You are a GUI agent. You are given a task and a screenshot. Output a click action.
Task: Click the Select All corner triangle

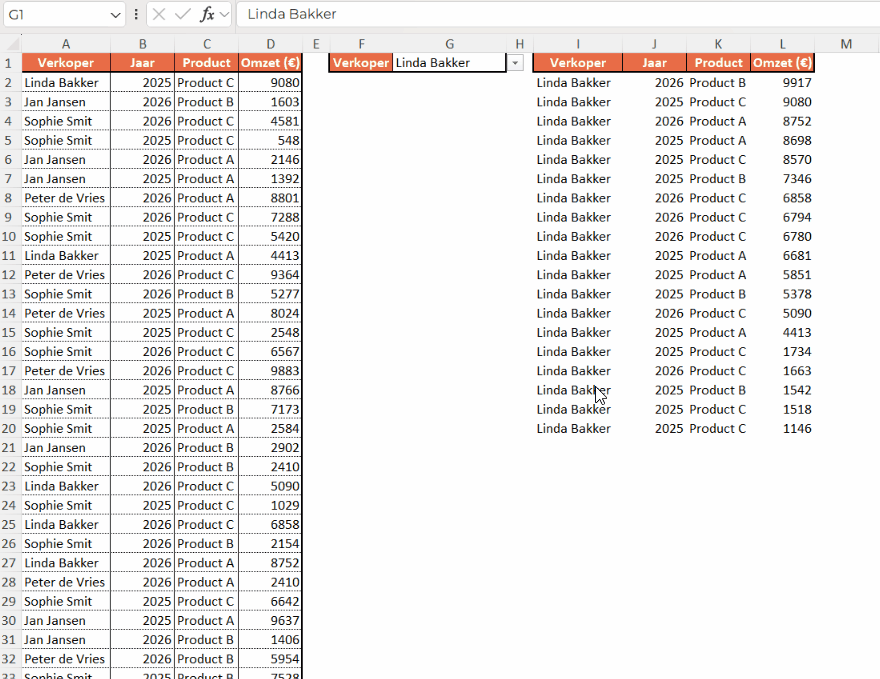[x=11, y=43]
